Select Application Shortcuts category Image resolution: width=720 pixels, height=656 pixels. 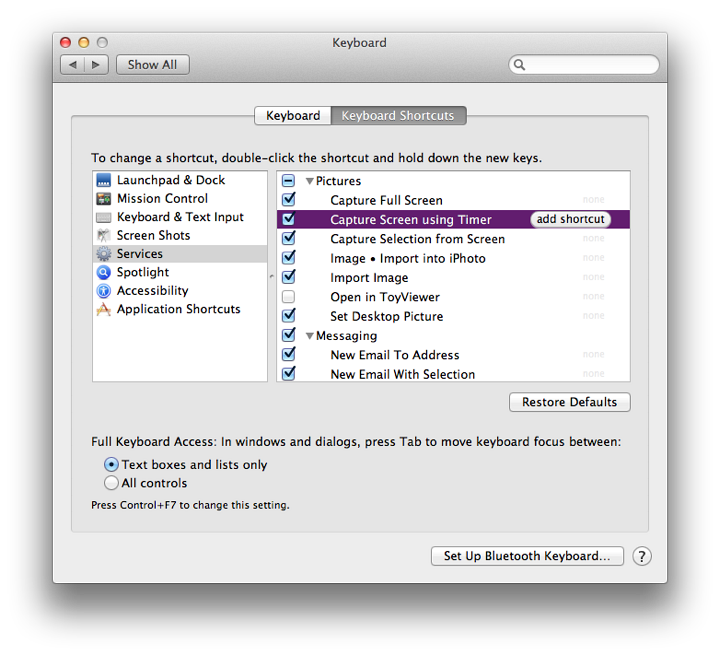tap(179, 309)
